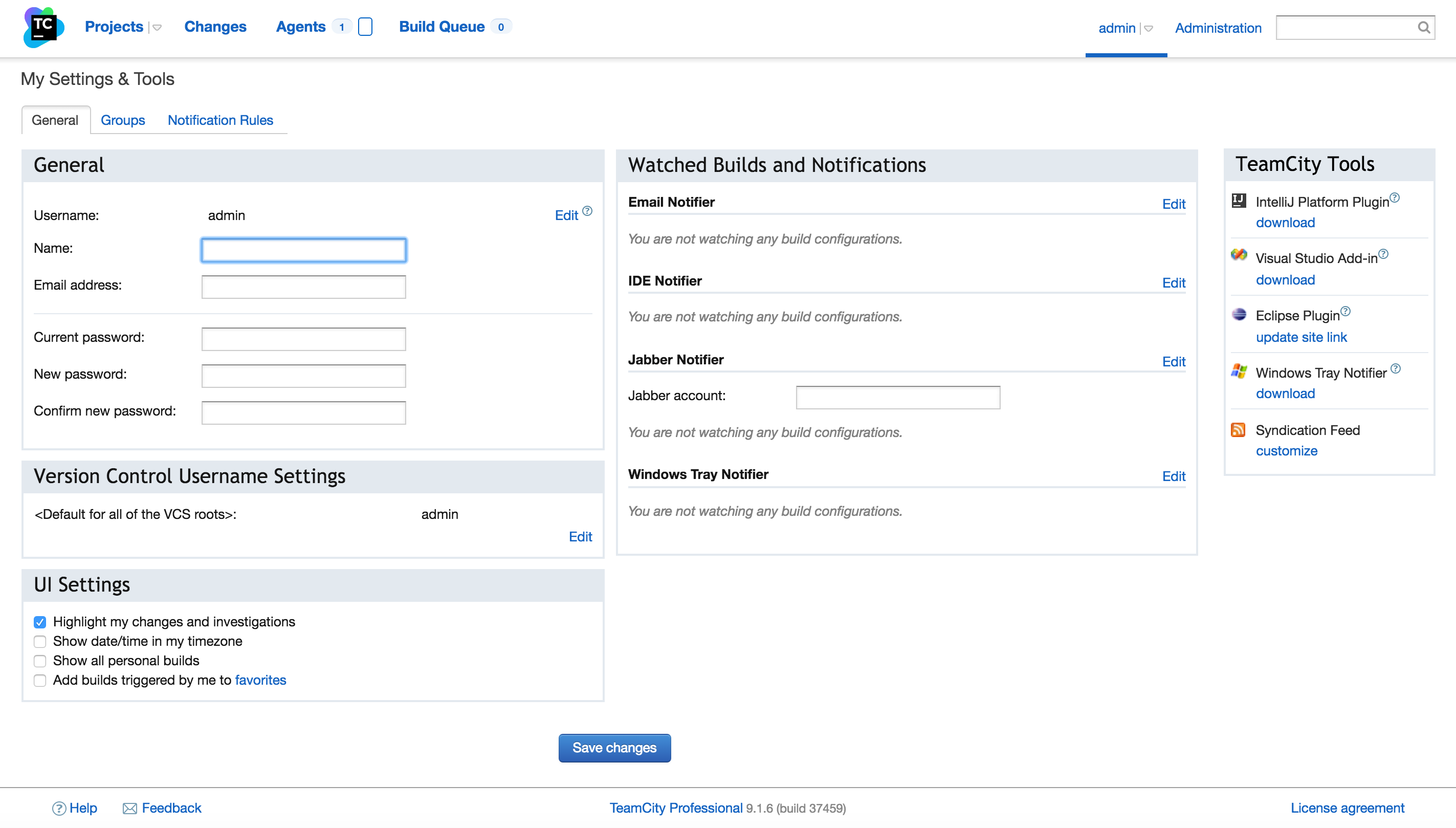Go to the Agents page
Viewport: 1456px width, 828px height.
[300, 27]
